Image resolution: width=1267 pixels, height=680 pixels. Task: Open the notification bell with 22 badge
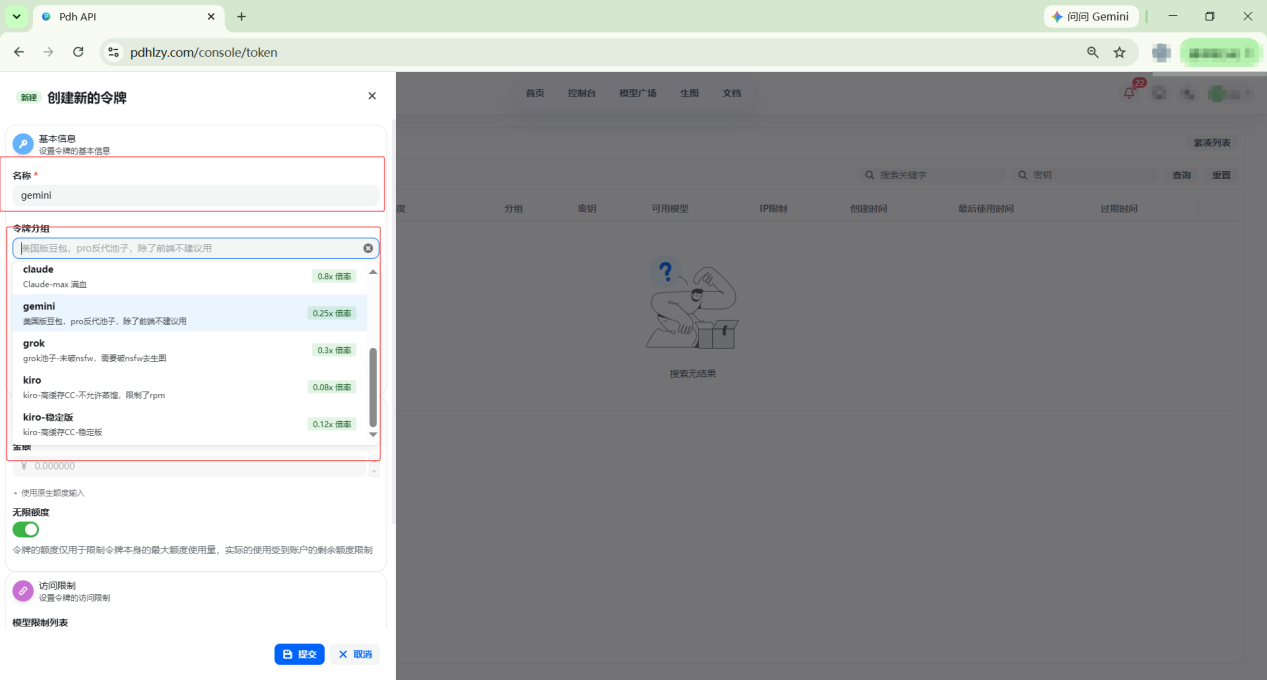[x=1130, y=92]
